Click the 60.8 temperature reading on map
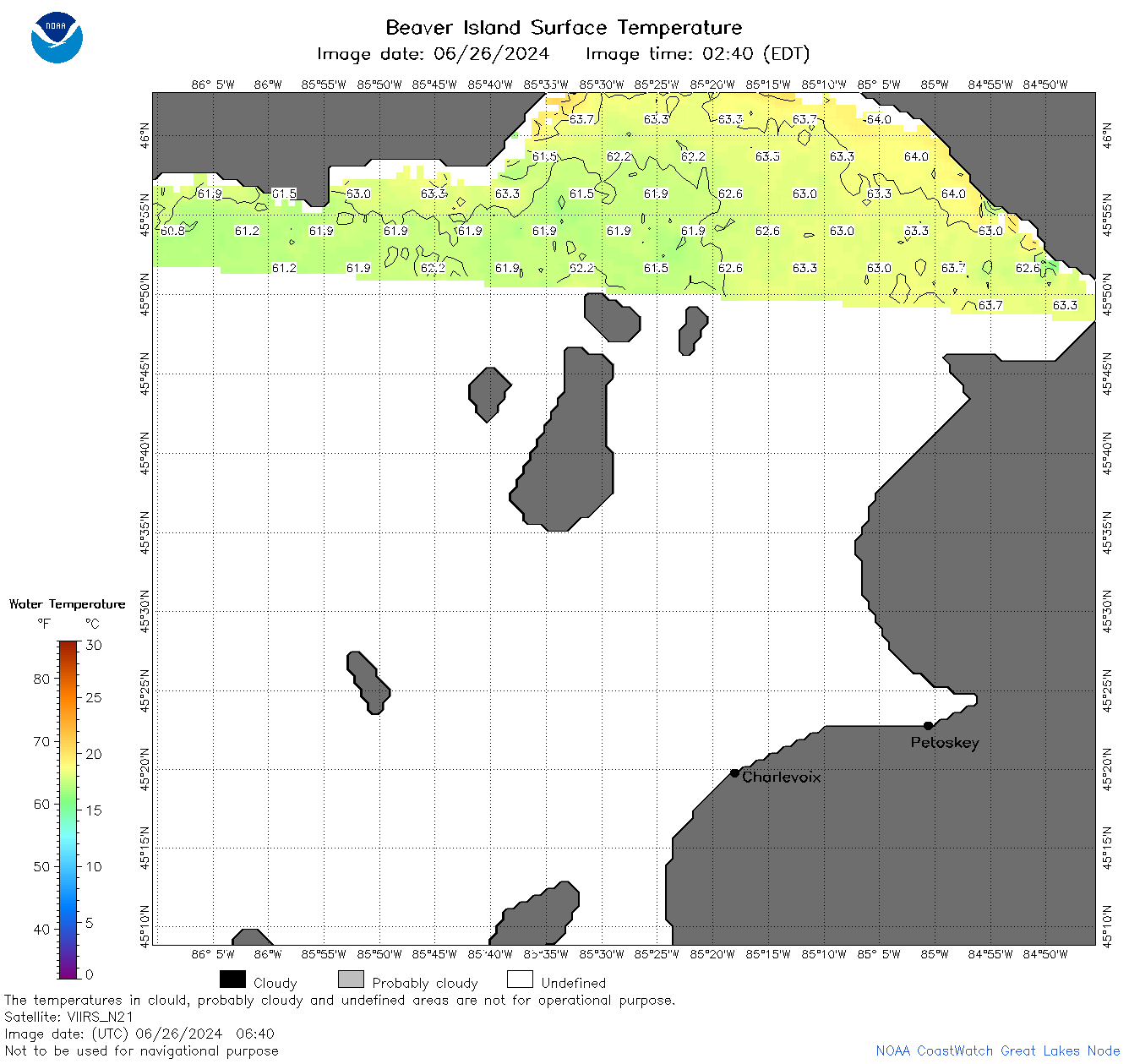 pos(172,231)
